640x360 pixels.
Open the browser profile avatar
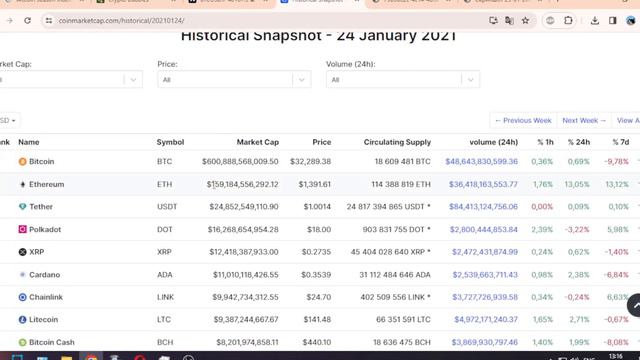[x=631, y=20]
